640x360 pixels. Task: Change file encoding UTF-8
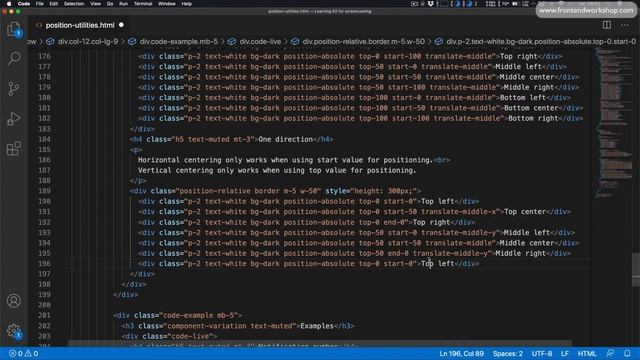542,353
